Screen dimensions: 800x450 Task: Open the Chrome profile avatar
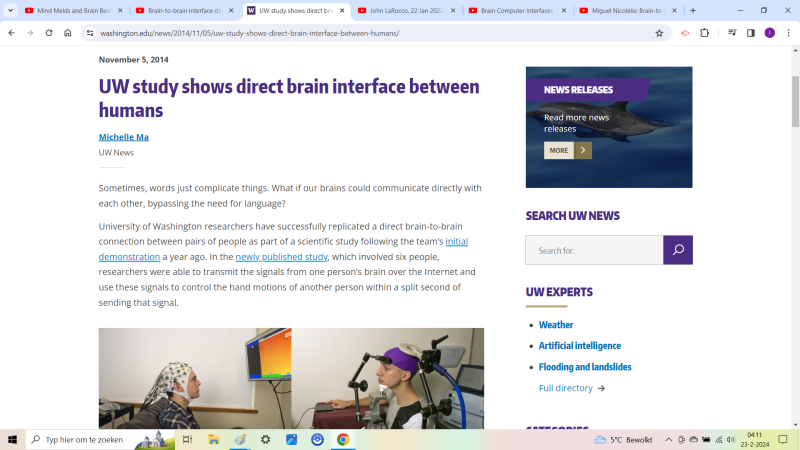[769, 33]
